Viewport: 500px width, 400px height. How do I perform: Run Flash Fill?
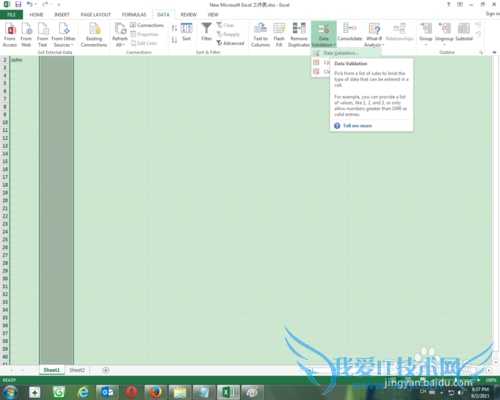click(x=279, y=35)
